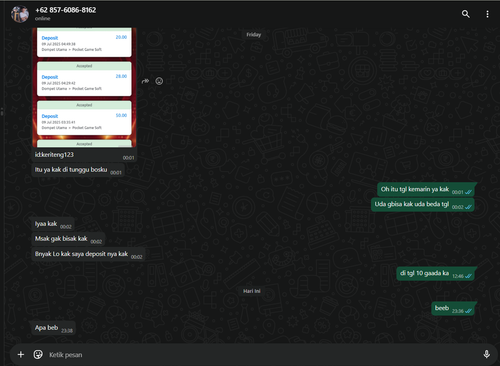Click the 20.00 deposit entry in the image
Screen dimensions: 500x366
(84, 43)
